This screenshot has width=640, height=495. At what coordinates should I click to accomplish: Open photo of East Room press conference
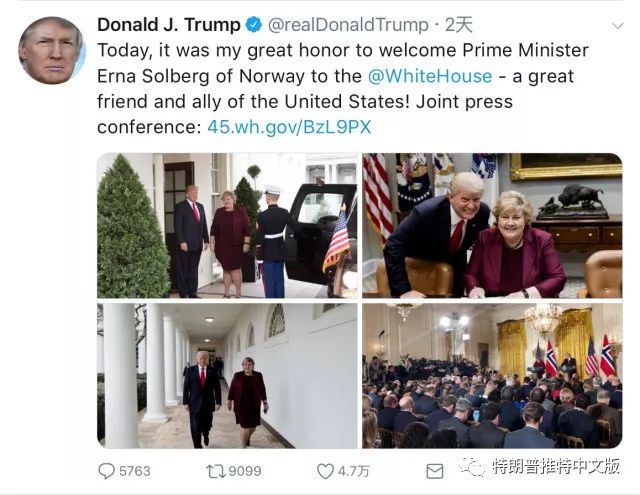point(492,375)
